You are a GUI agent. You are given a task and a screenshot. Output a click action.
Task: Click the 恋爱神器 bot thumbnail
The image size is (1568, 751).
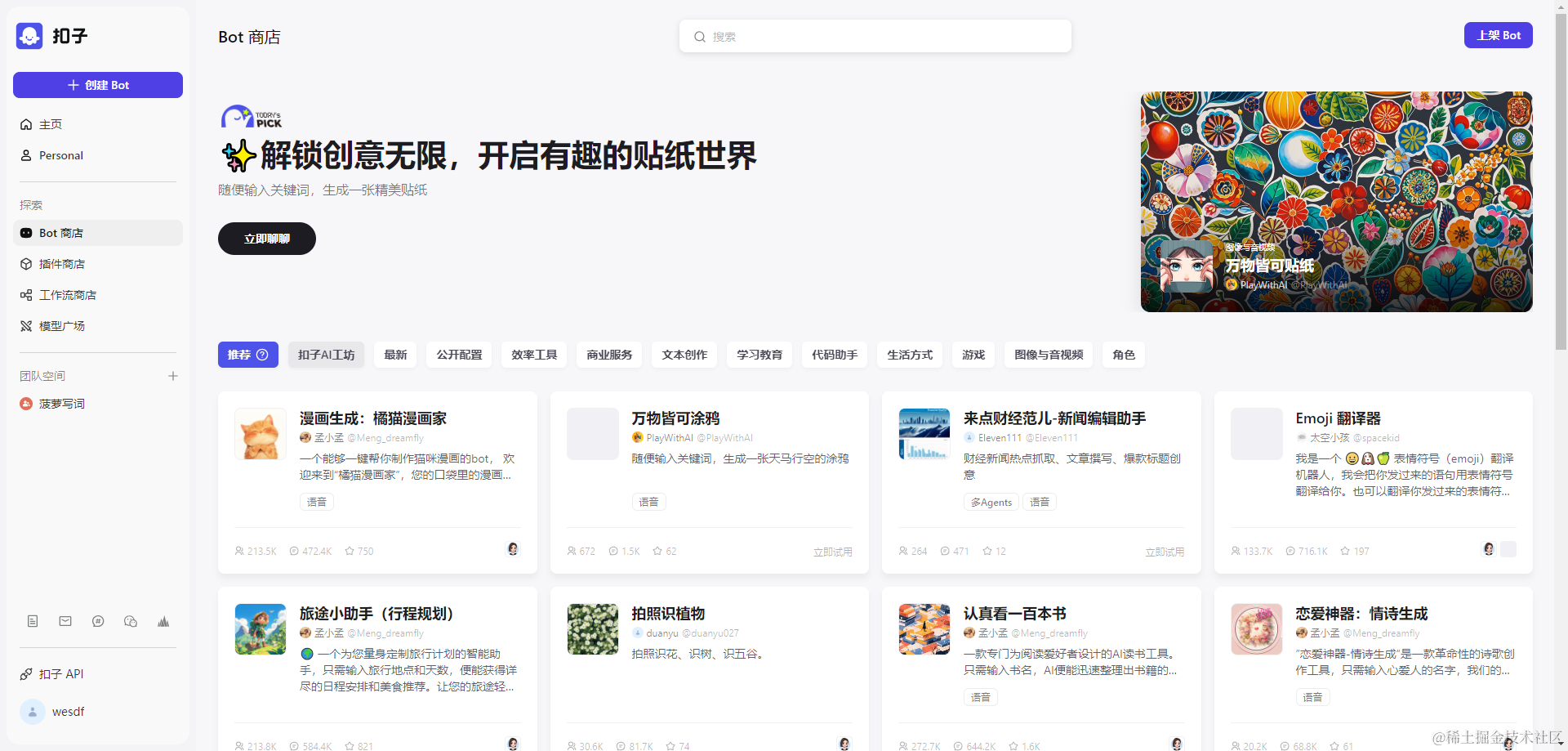[1257, 629]
